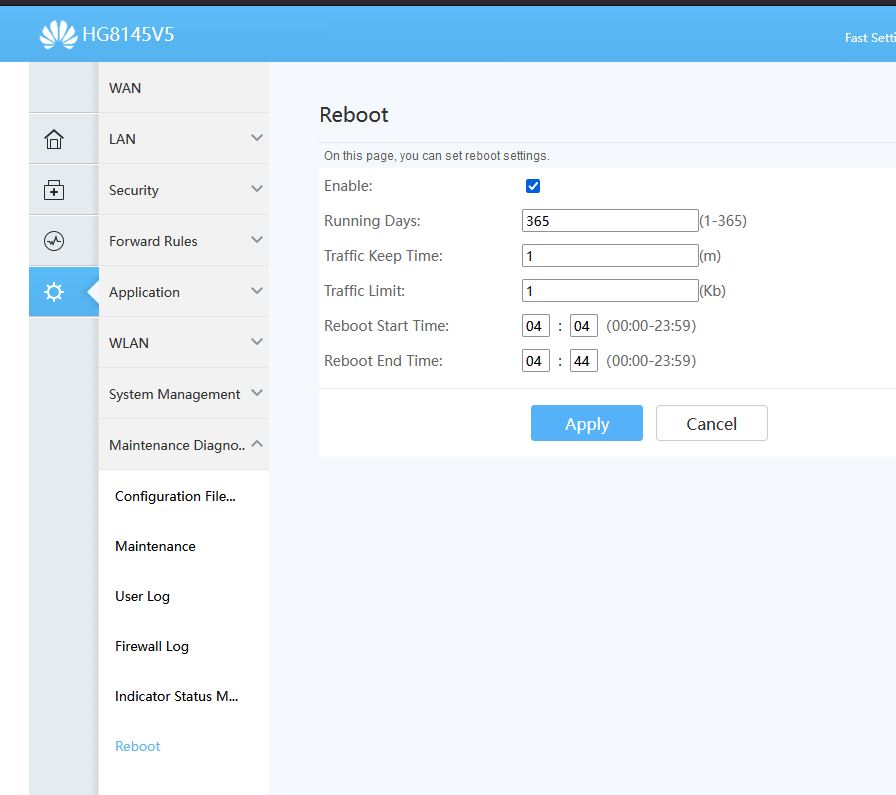This screenshot has width=896, height=795.
Task: Click the Running Days input field
Action: pyautogui.click(x=609, y=221)
